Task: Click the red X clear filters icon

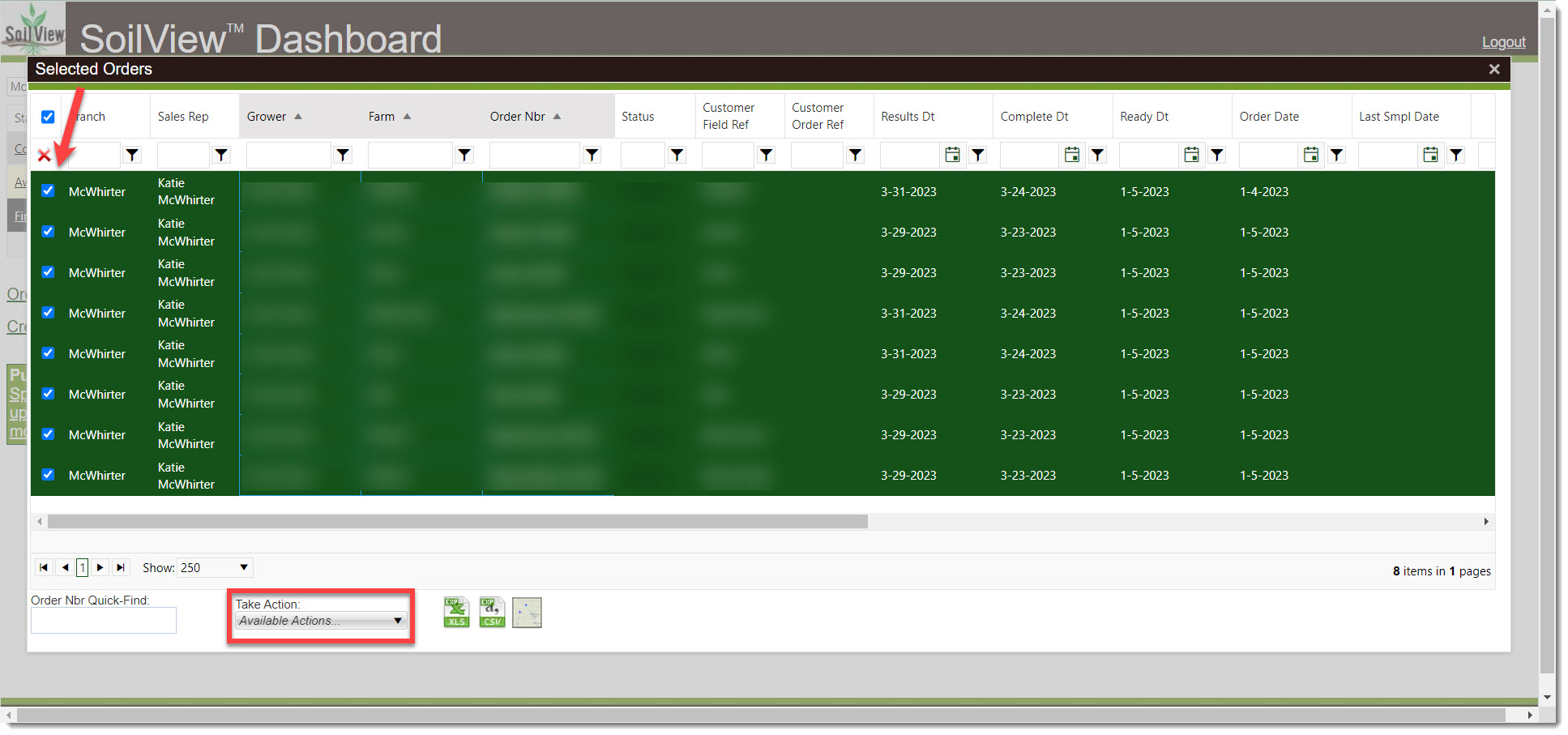Action: pyautogui.click(x=45, y=156)
